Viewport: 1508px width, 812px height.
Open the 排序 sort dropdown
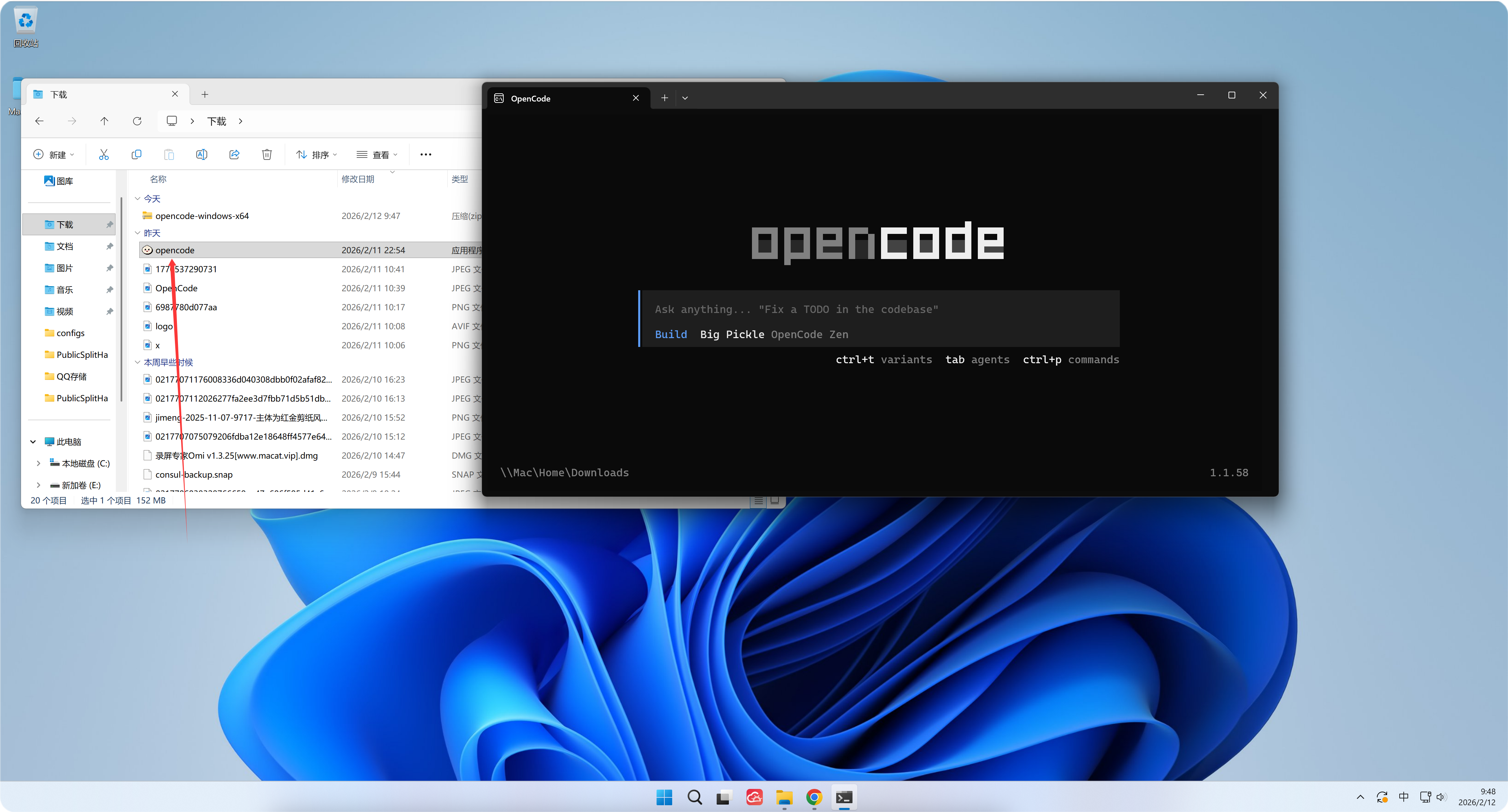pos(317,154)
